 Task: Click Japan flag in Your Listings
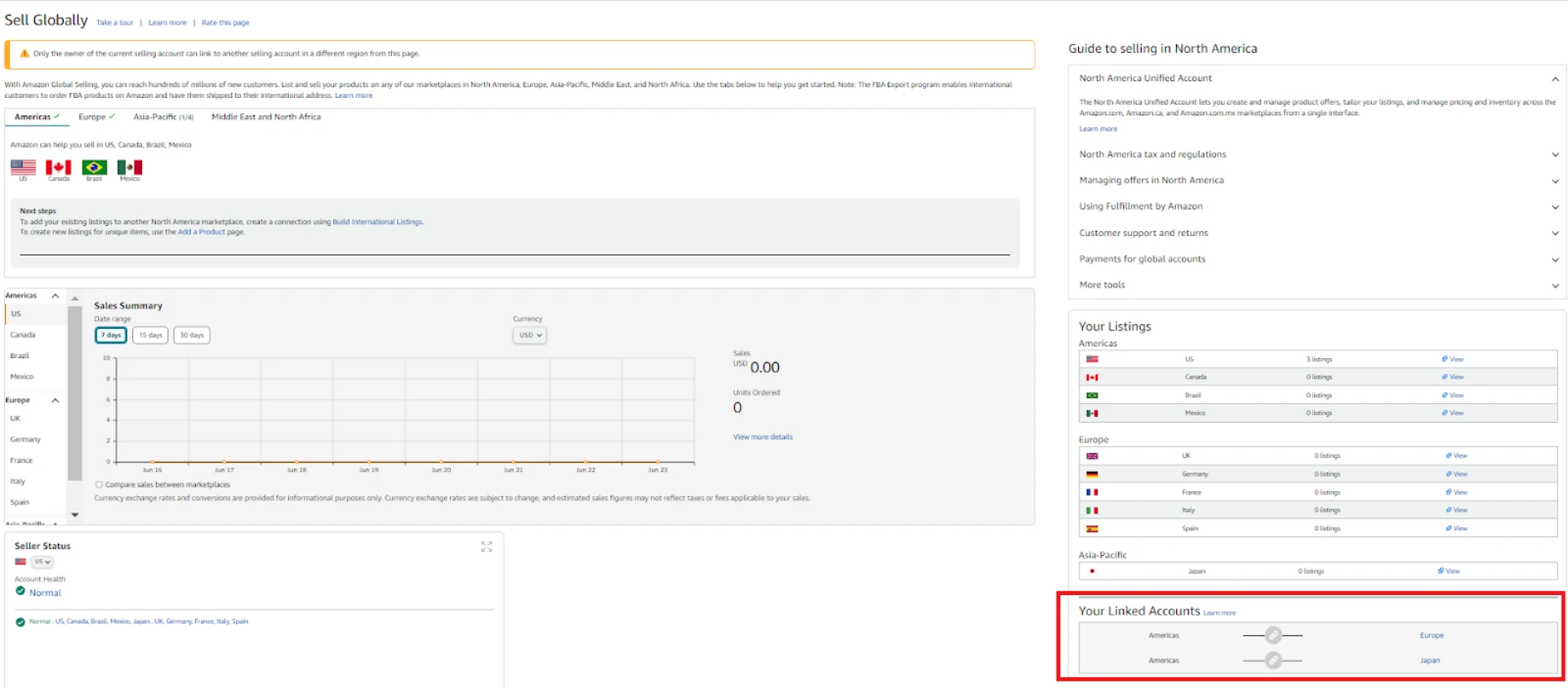(1092, 571)
